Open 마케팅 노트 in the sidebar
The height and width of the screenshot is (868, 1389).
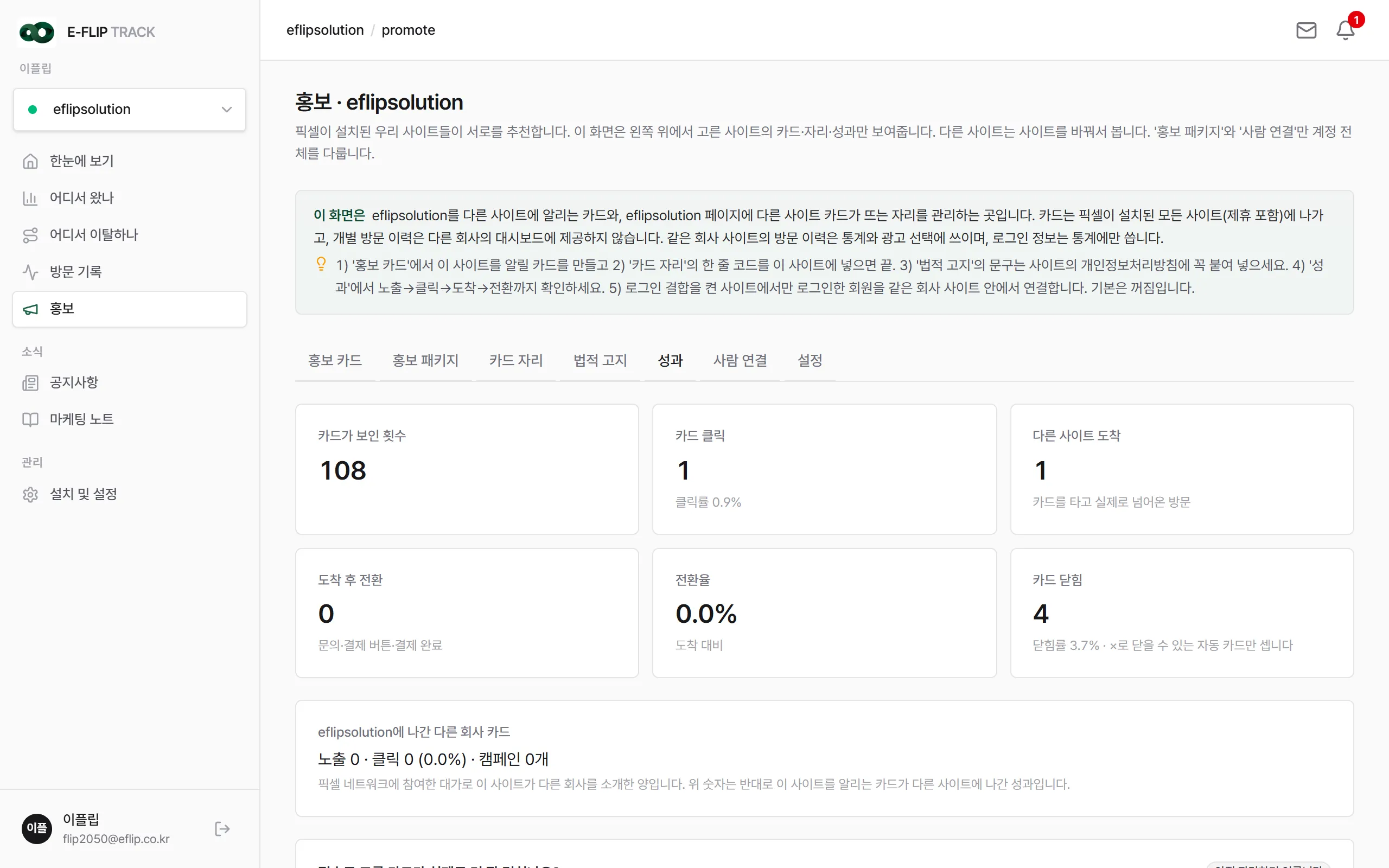coord(130,419)
